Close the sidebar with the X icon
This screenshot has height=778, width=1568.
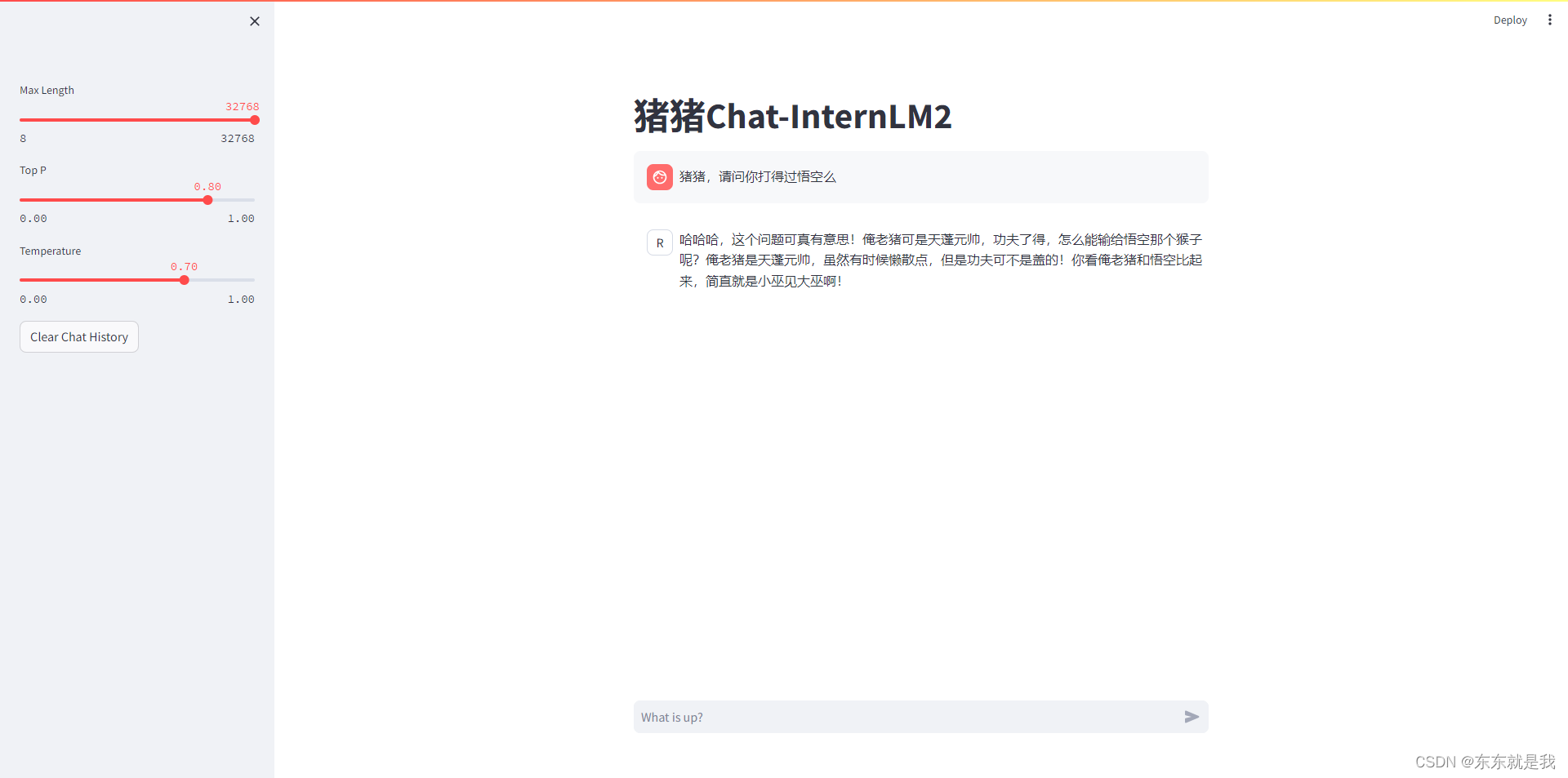[x=255, y=21]
